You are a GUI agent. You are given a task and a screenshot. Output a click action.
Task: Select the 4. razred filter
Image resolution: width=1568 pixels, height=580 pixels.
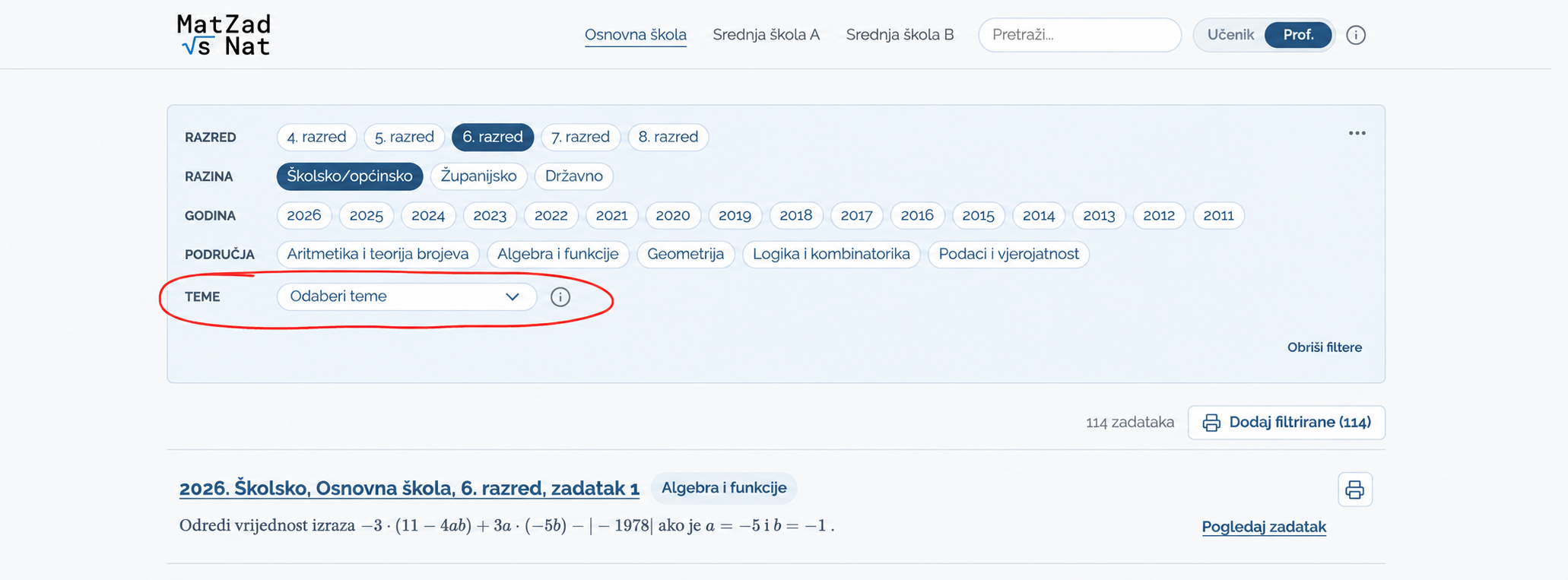point(316,137)
